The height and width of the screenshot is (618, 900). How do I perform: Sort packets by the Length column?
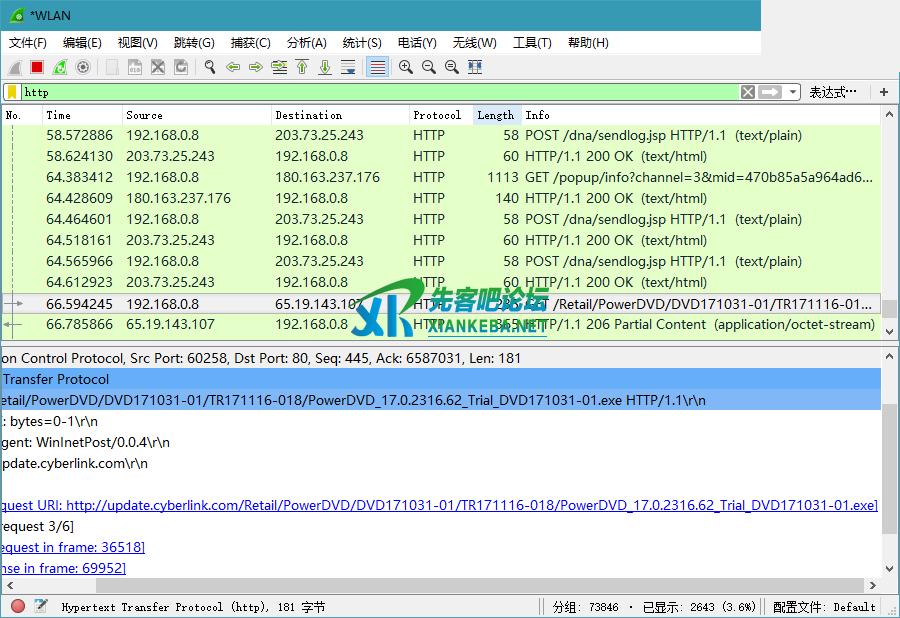click(496, 115)
